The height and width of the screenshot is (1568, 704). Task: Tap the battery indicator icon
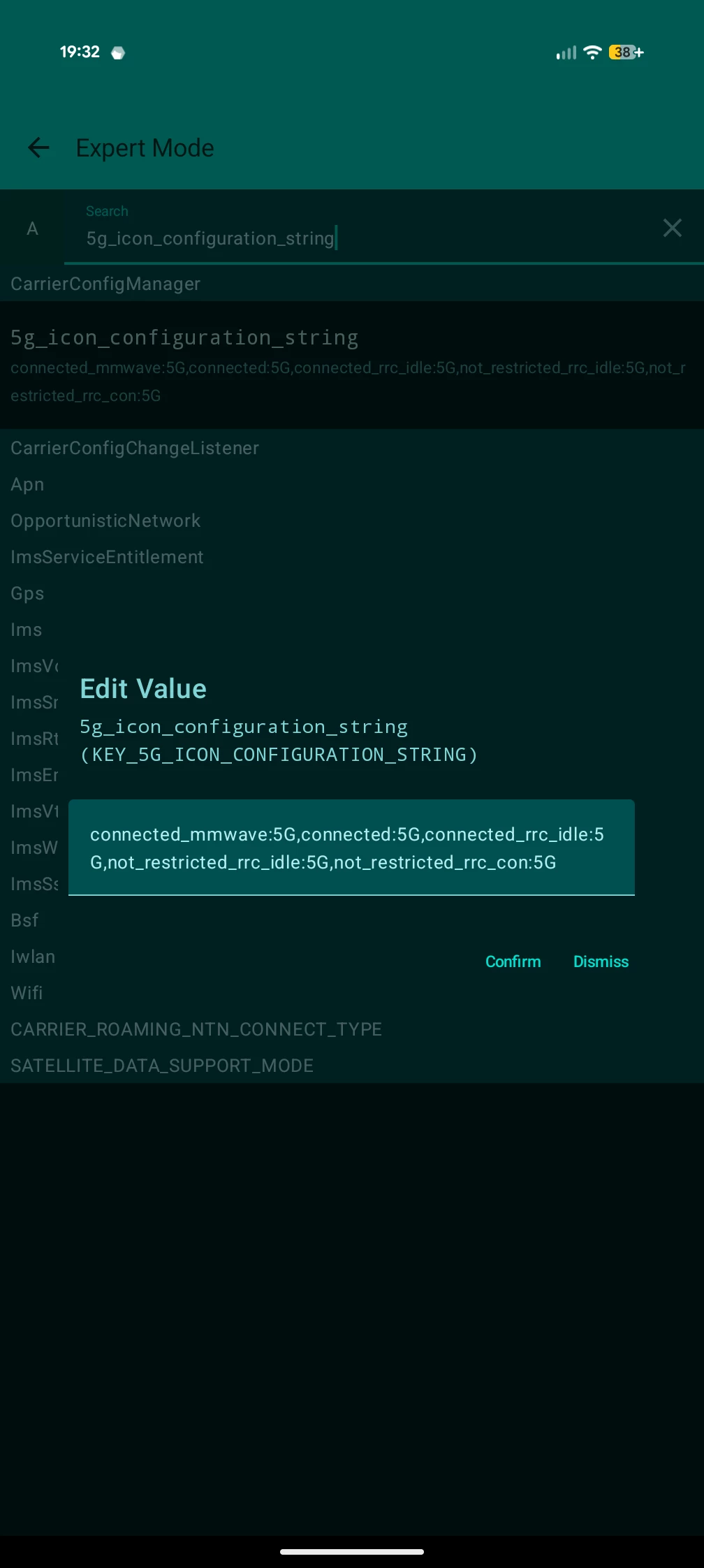coord(626,52)
